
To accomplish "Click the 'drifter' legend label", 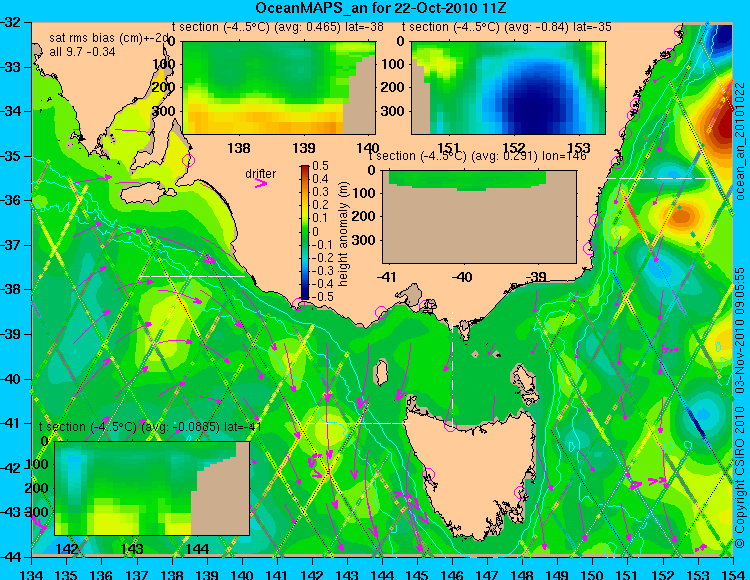I will coord(261,174).
